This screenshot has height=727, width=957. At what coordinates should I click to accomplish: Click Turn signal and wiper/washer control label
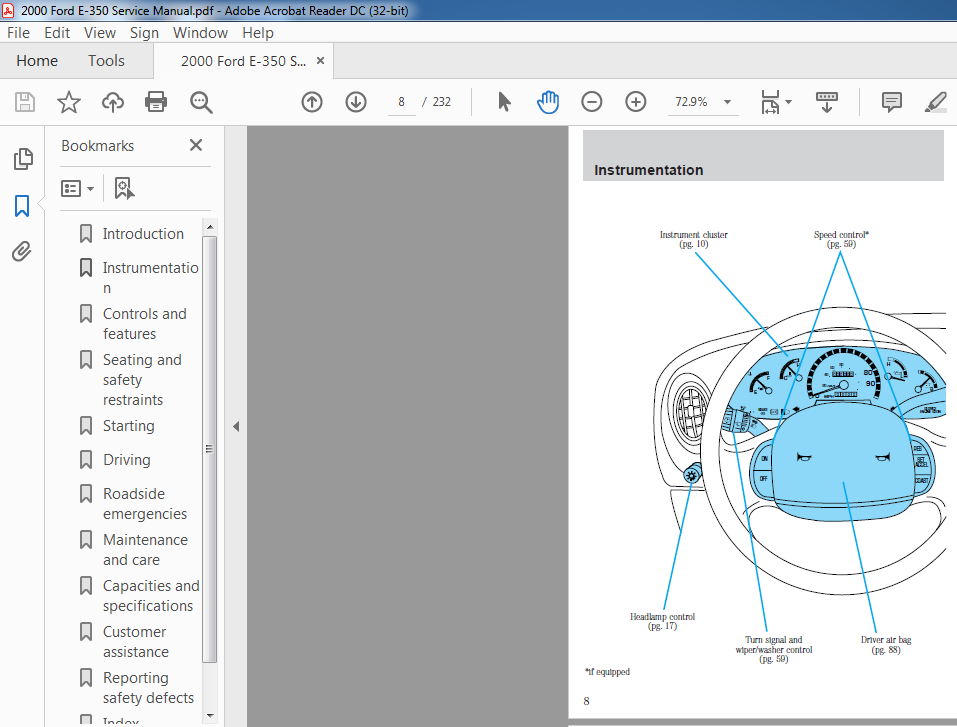pyautogui.click(x=774, y=649)
